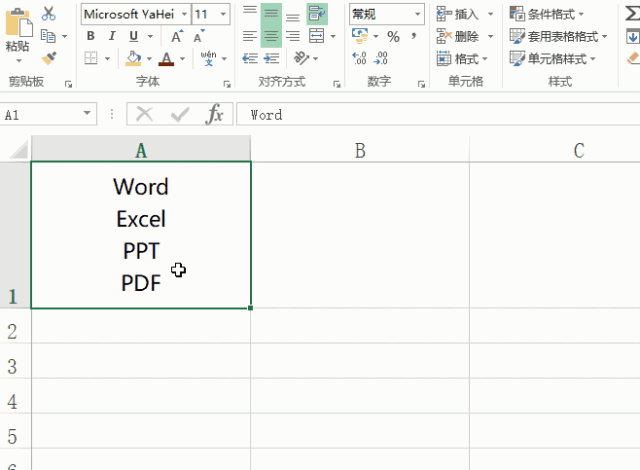
Task: Align text right
Action: point(293,36)
